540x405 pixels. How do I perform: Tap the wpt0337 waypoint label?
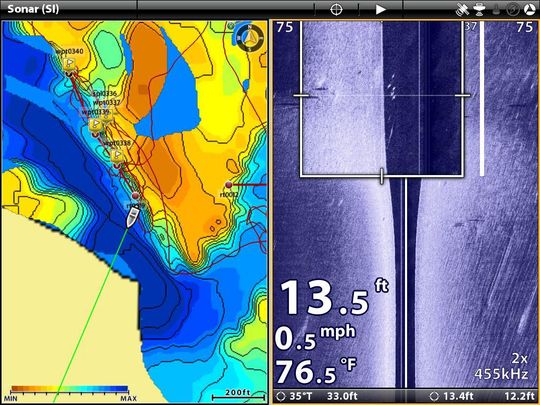pos(106,102)
